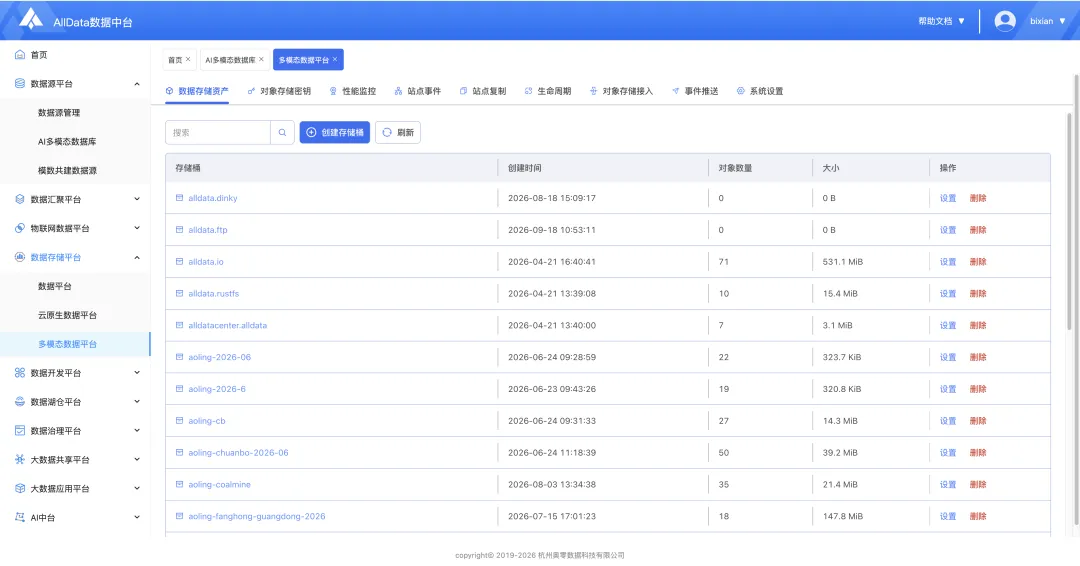Click the 创建时间 column header
This screenshot has height=566, width=1080.
524,168
